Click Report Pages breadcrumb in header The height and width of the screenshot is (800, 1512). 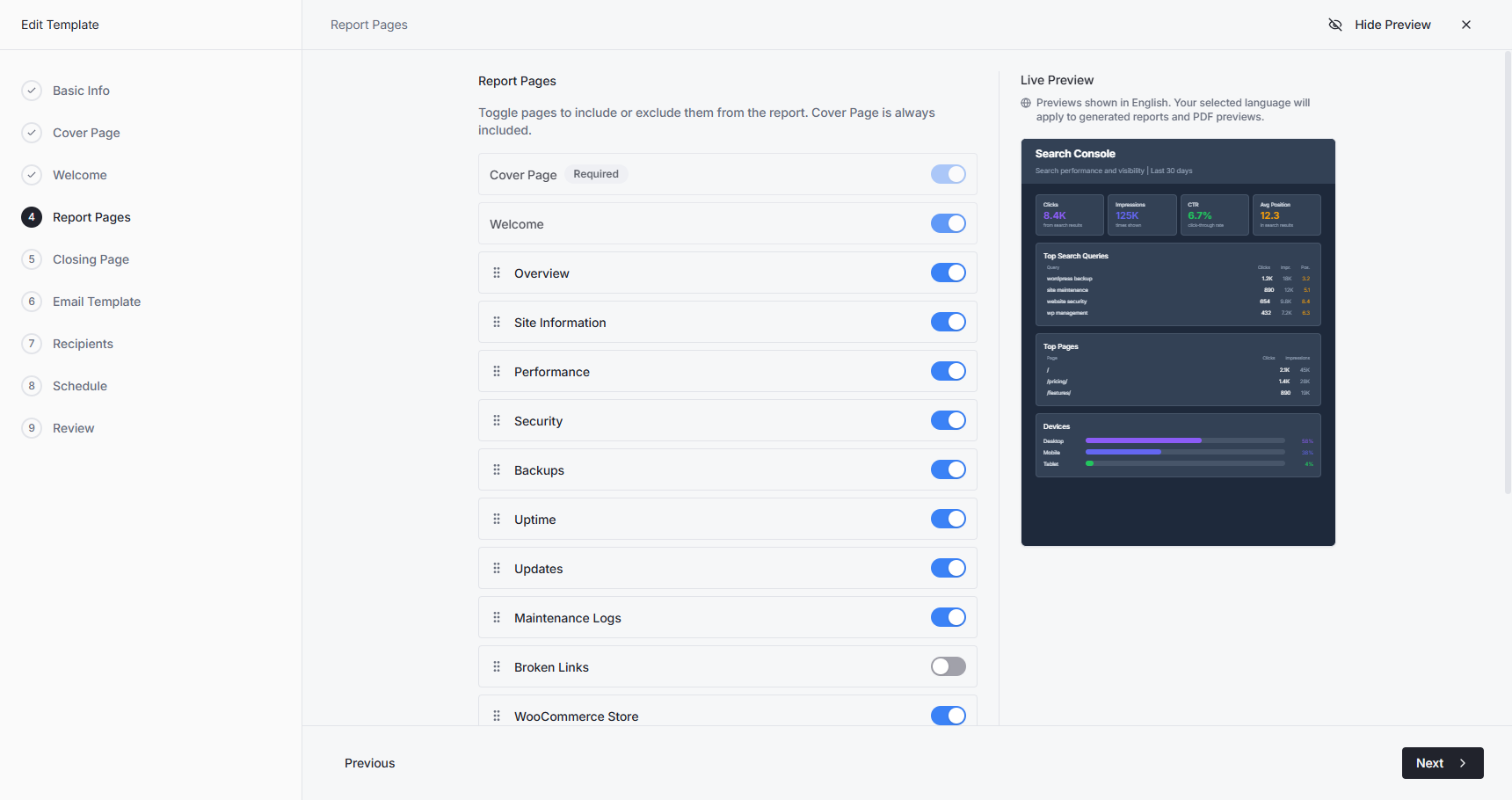(x=369, y=25)
